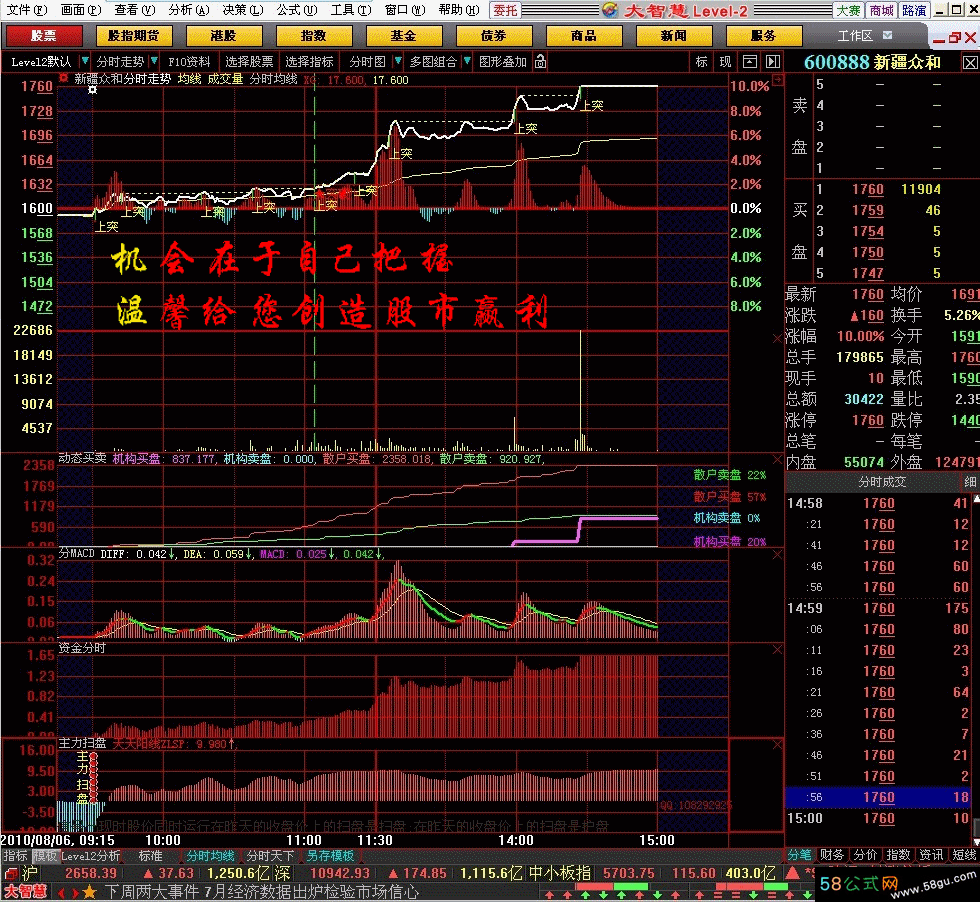Select the 债券 category button
980x902 pixels.
493,36
